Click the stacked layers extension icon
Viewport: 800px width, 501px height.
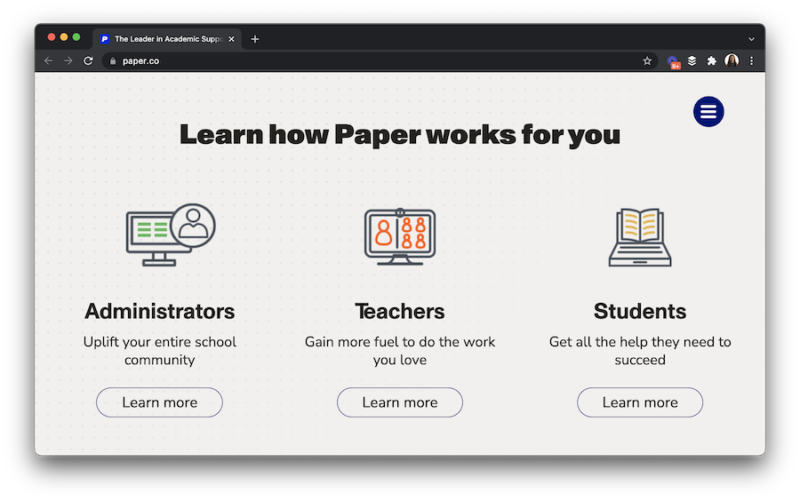692,61
